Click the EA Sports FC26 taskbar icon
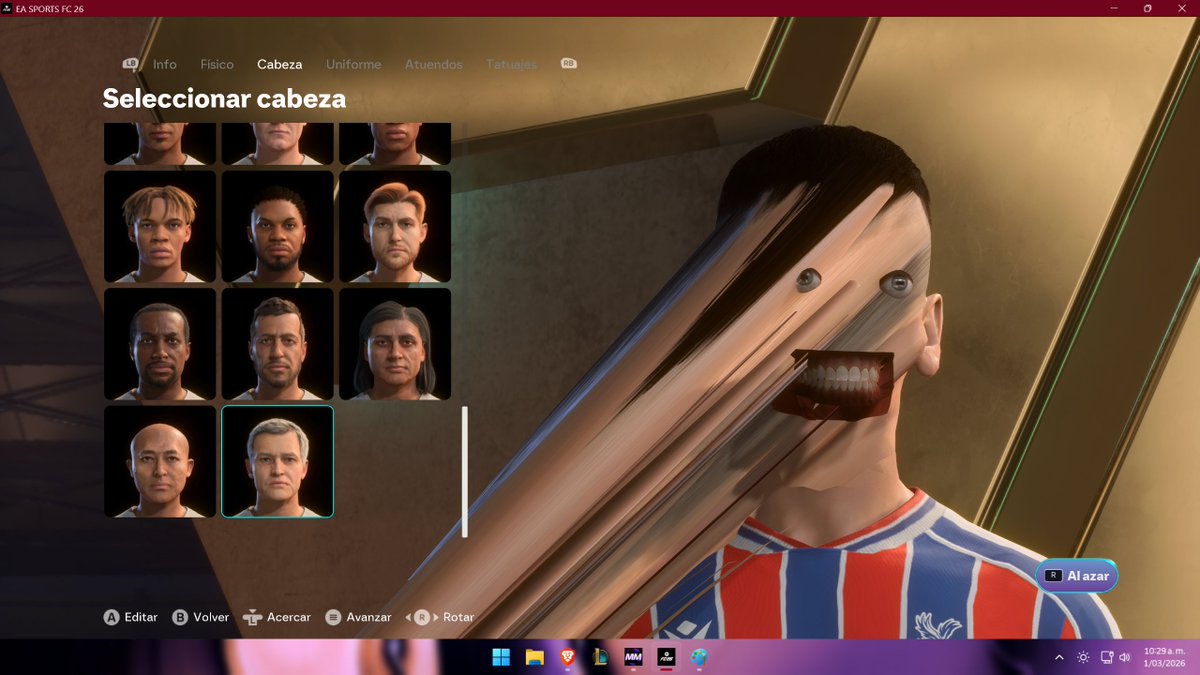The width and height of the screenshot is (1200, 675). coord(666,657)
